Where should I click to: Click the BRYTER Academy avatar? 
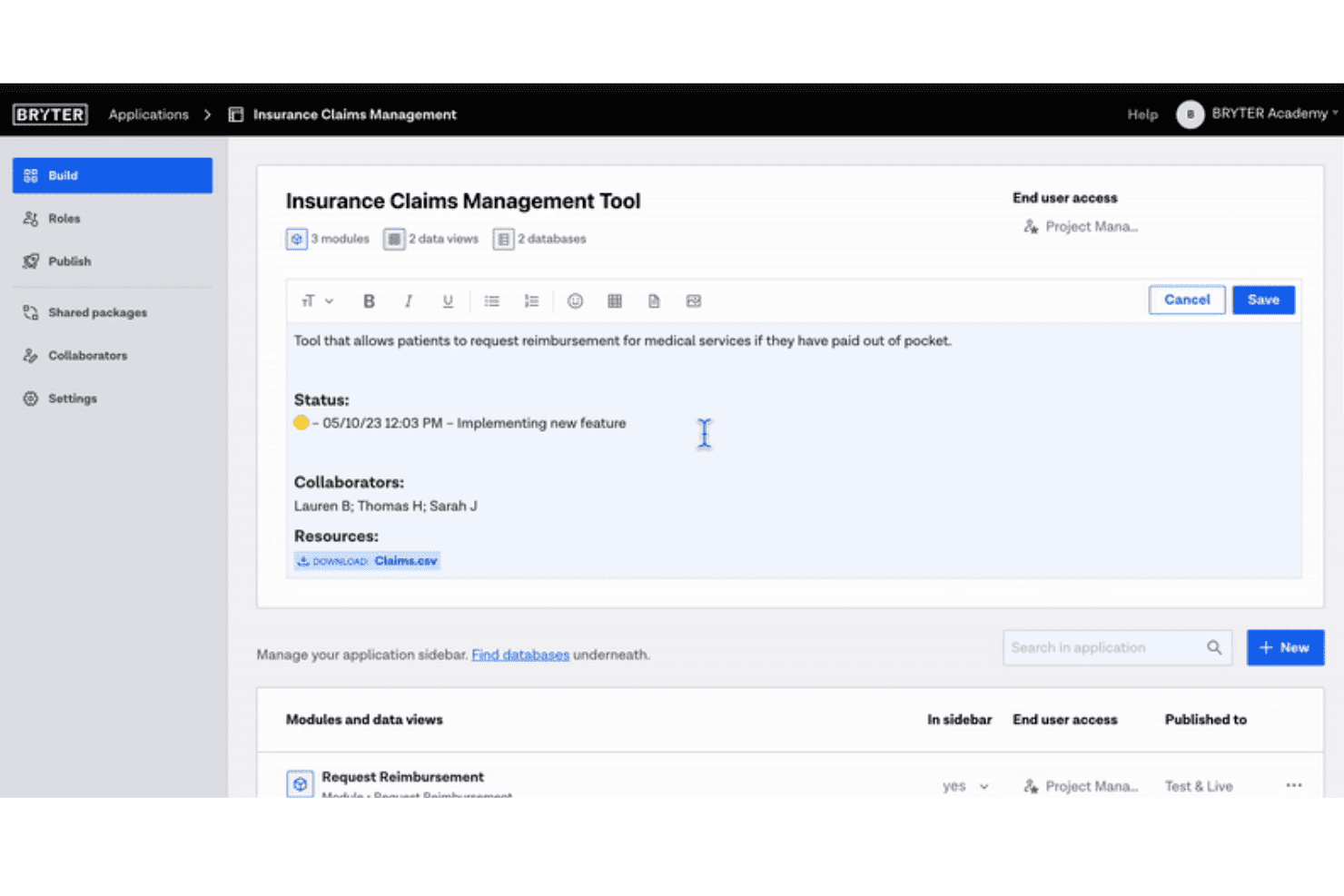(1191, 114)
